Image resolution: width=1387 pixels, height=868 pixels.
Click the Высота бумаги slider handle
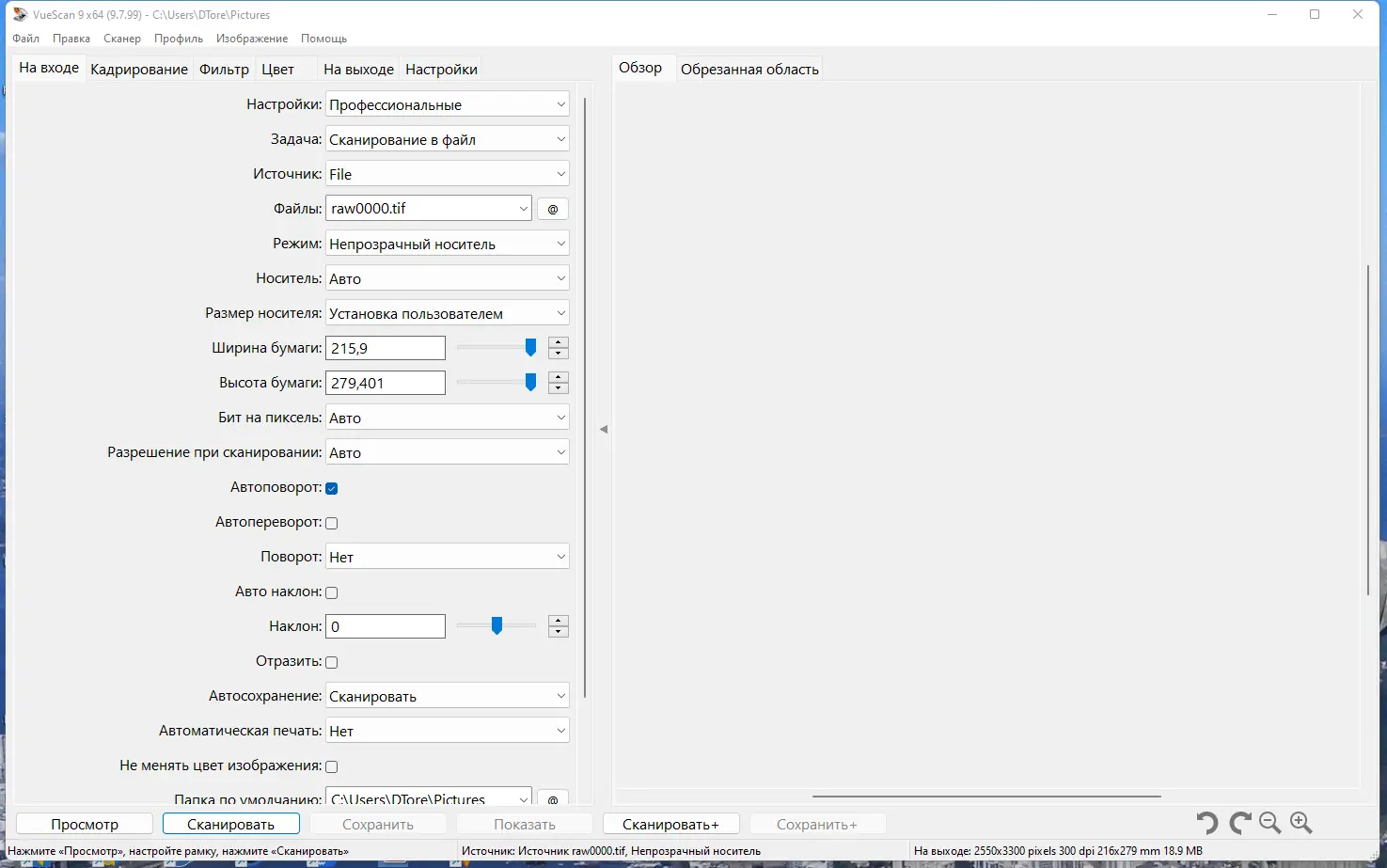click(x=530, y=383)
